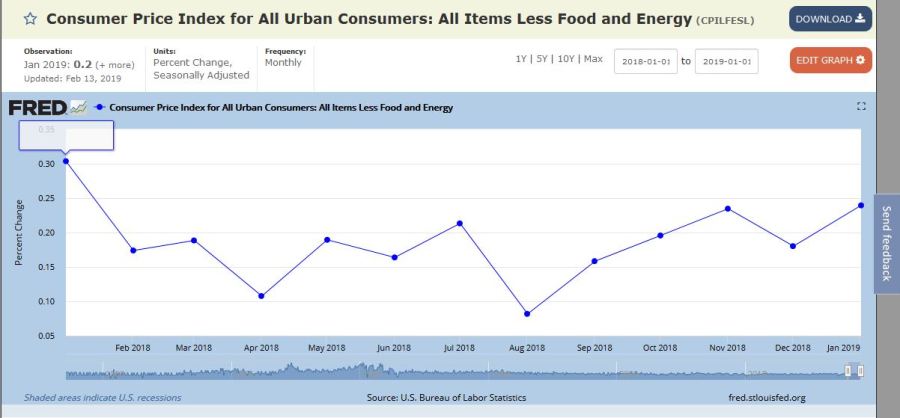The height and width of the screenshot is (418, 900).
Task: Click the April 2018 data point
Action: click(x=261, y=296)
